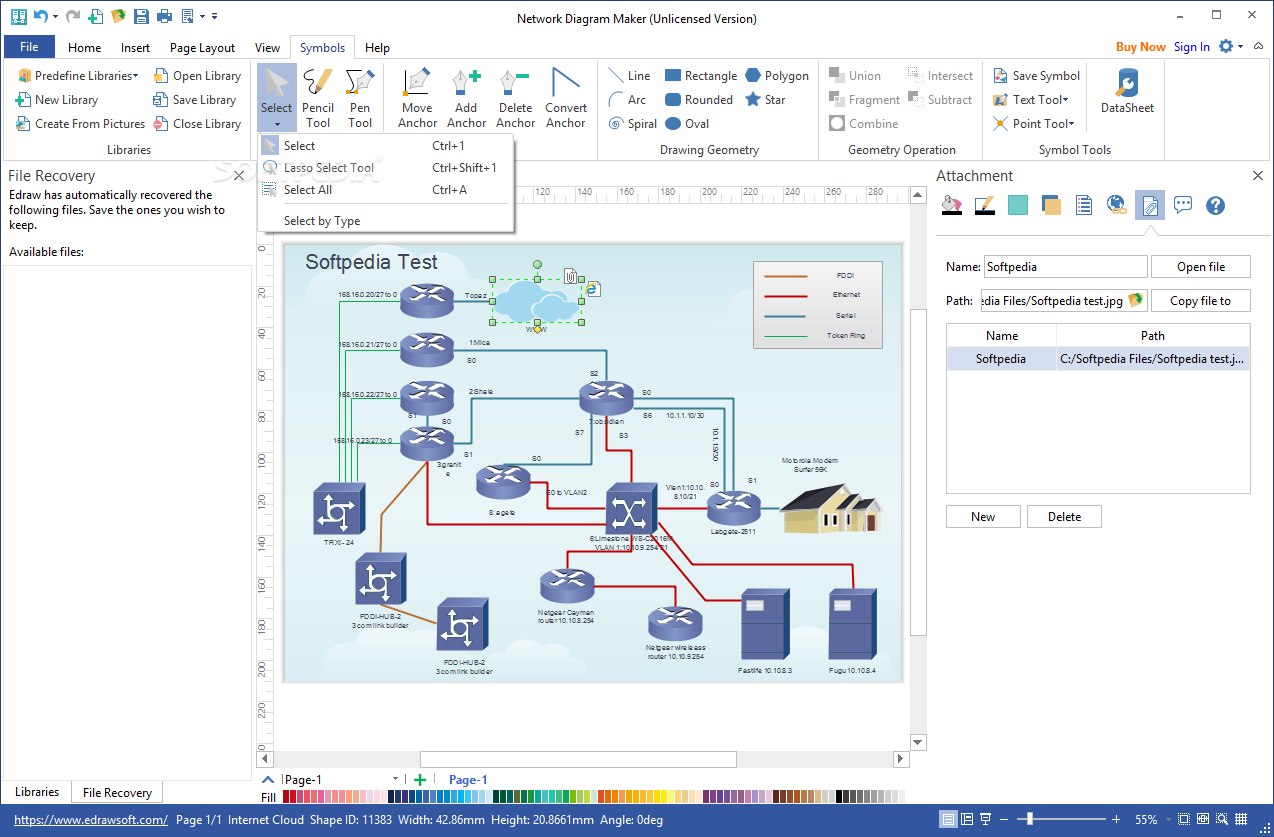Viewport: 1274px width, 837px height.
Task: Switch to the Insert ribbon tab
Action: (135, 47)
